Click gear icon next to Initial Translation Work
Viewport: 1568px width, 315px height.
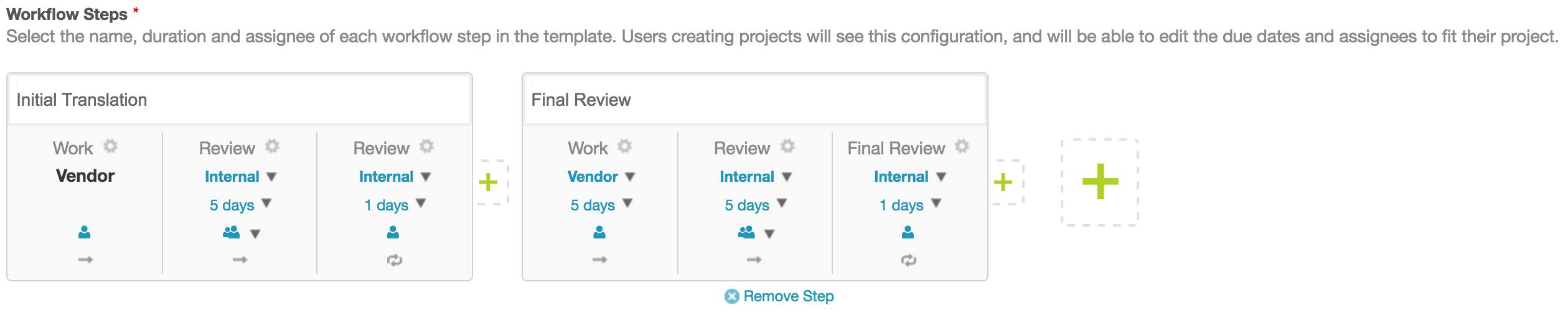point(110,146)
